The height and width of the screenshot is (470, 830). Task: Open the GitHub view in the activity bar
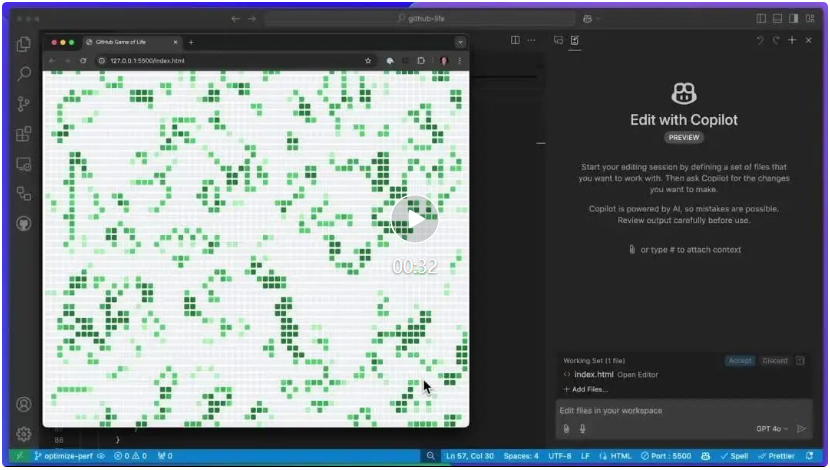[x=23, y=224]
